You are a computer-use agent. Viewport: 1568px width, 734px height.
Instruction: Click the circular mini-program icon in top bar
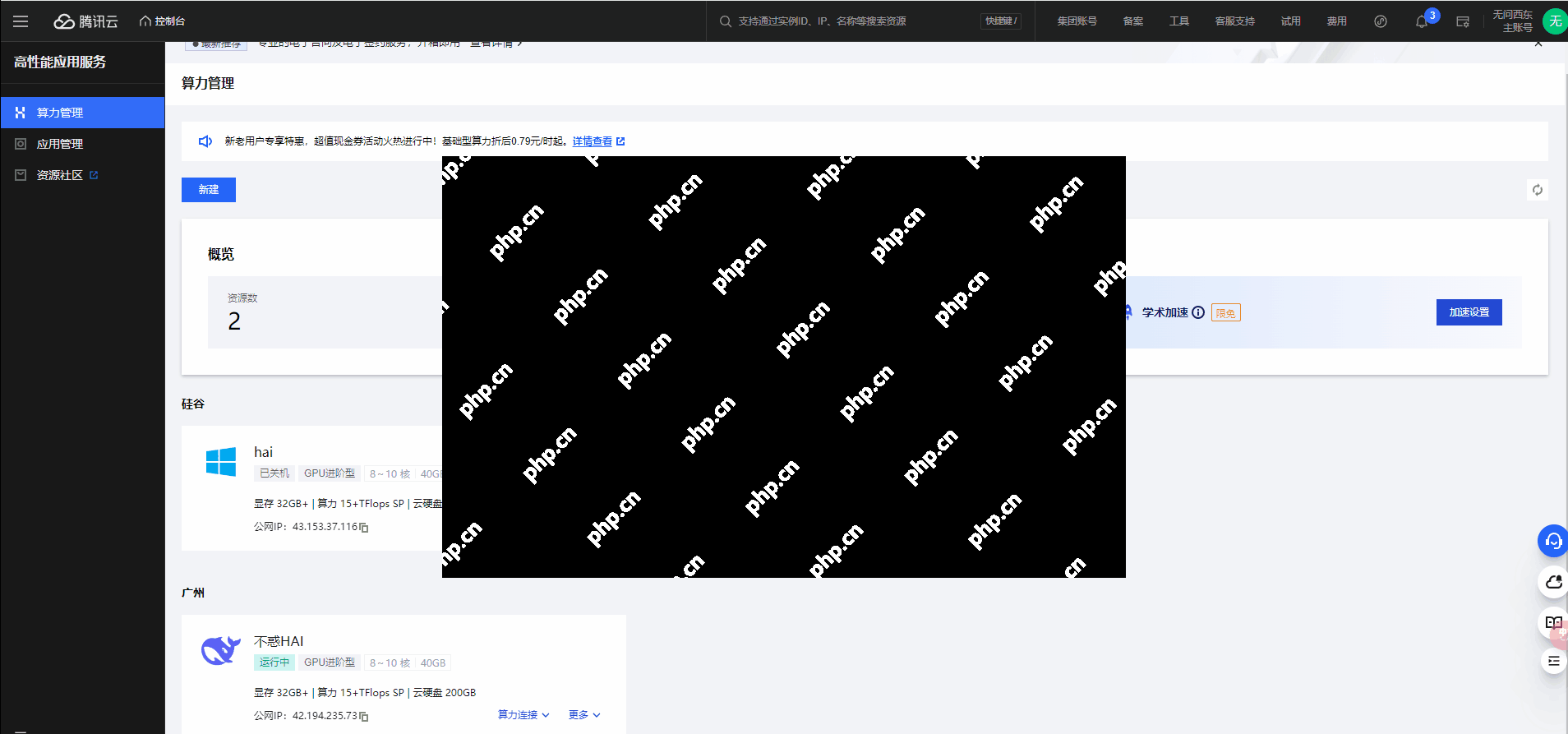1381,21
